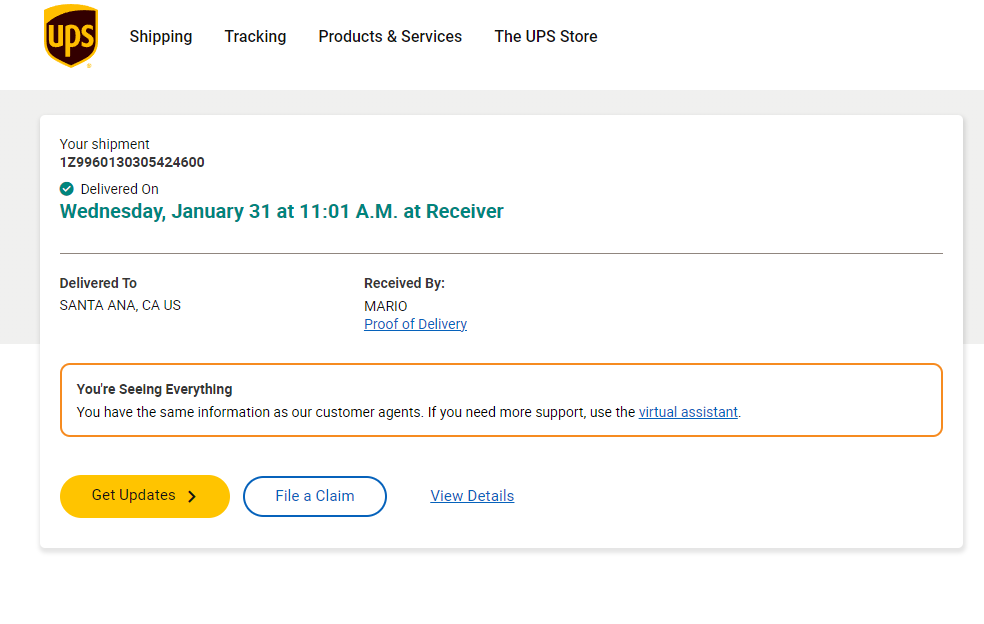This screenshot has width=984, height=624.
Task: Open the Proof of Delivery link
Action: (415, 324)
